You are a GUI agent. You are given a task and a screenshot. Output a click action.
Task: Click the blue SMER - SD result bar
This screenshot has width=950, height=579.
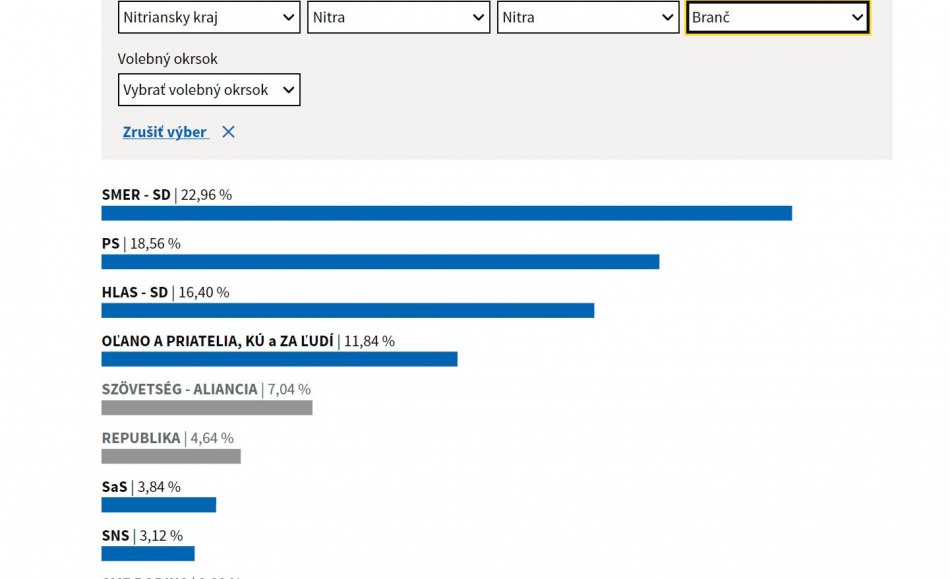click(x=446, y=213)
